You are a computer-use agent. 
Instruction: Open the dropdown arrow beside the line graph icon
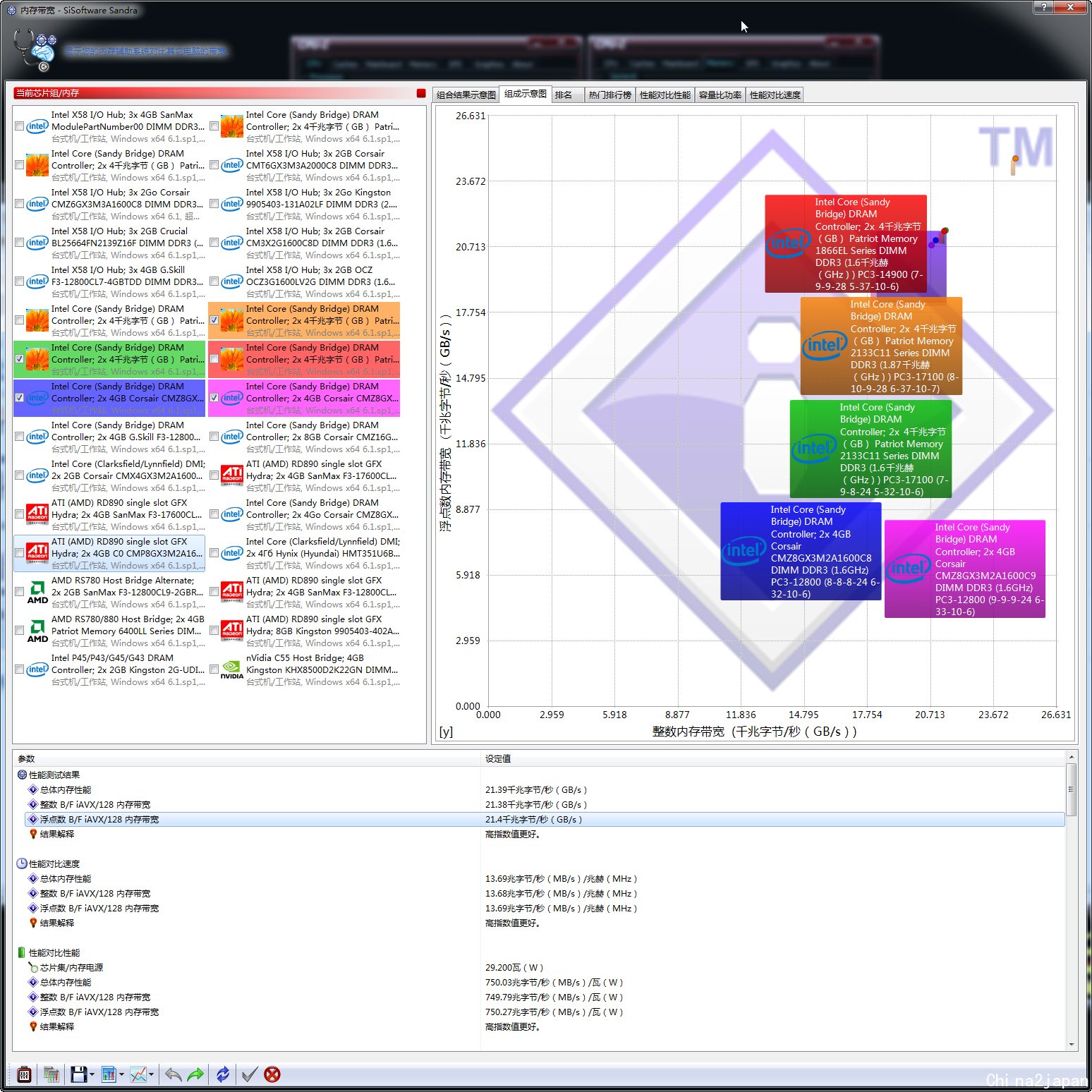tap(151, 1075)
